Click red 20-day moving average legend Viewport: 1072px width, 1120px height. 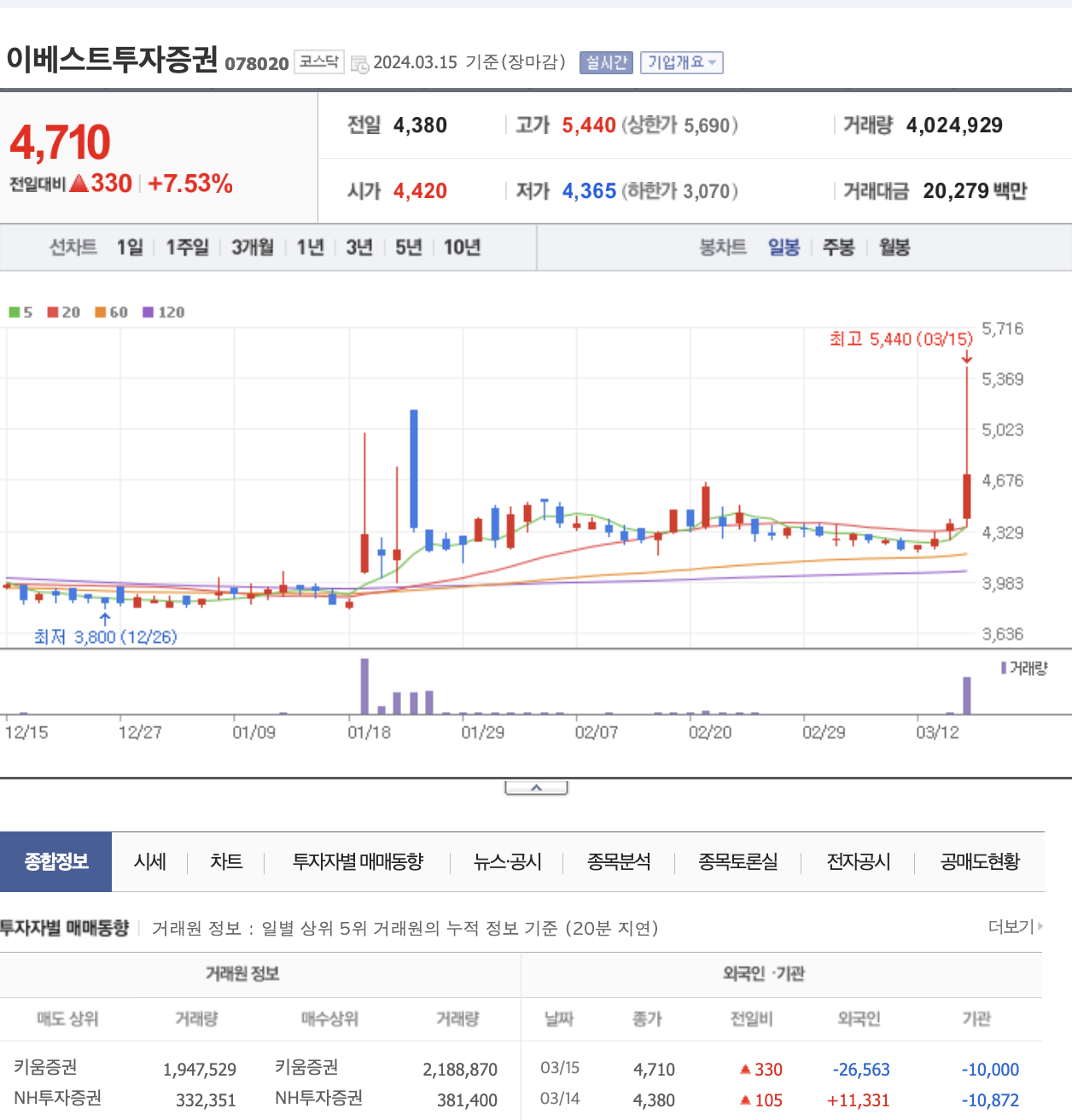pos(64,312)
